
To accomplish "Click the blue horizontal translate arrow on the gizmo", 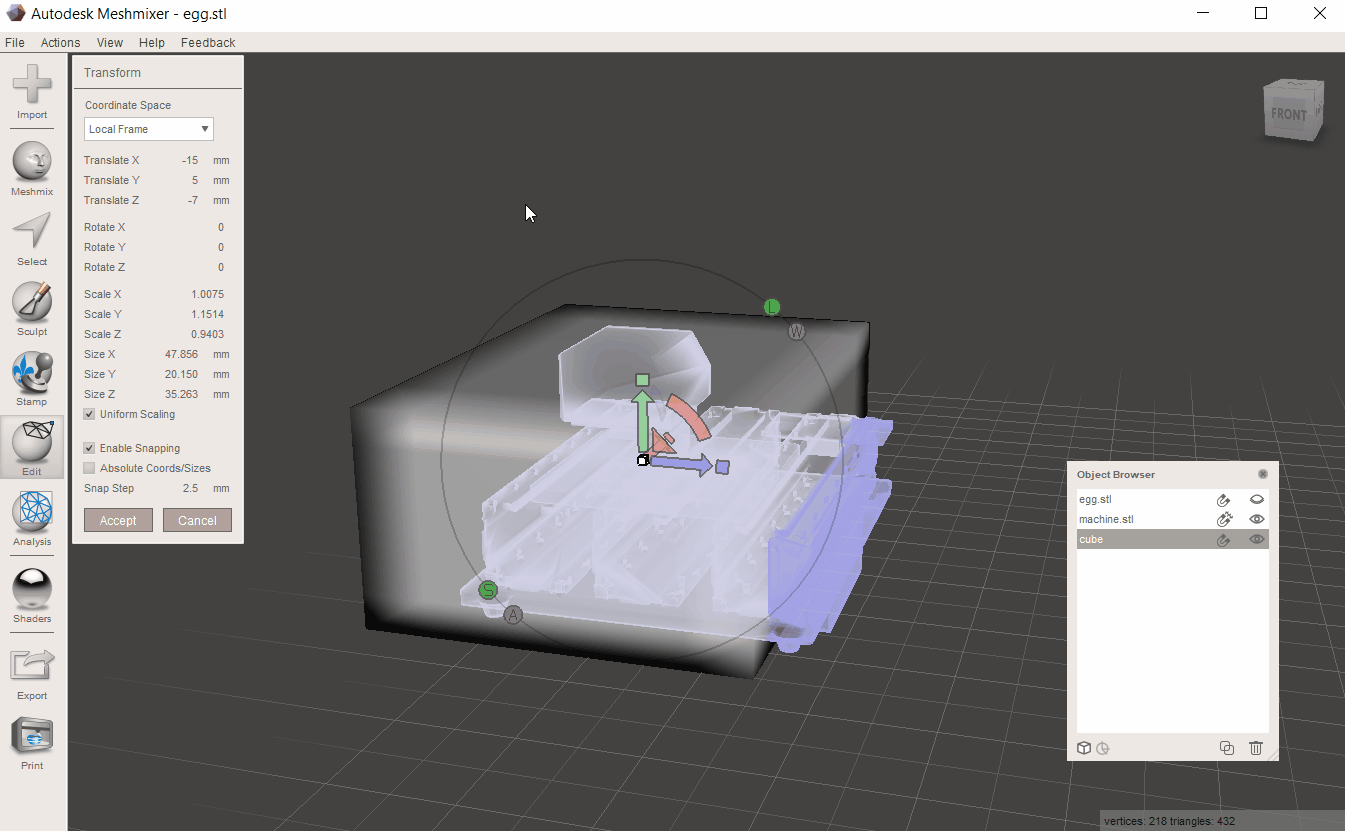I will point(681,464).
